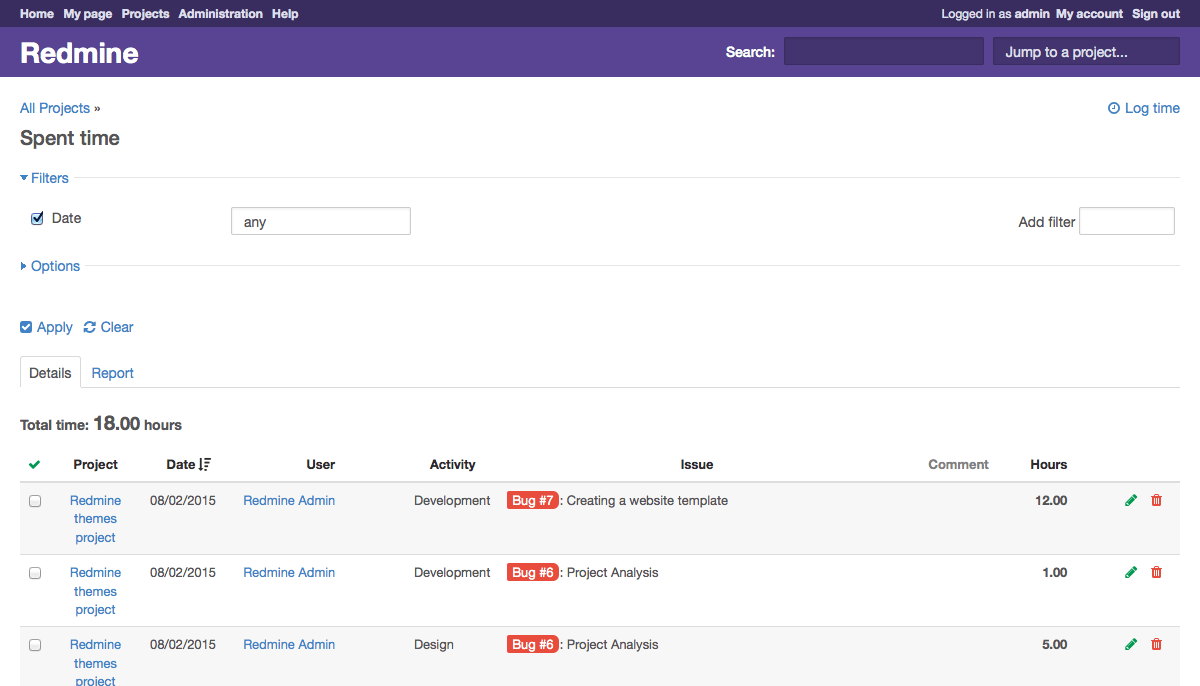Switch to the Report tab
Image resolution: width=1200 pixels, height=686 pixels.
113,373
